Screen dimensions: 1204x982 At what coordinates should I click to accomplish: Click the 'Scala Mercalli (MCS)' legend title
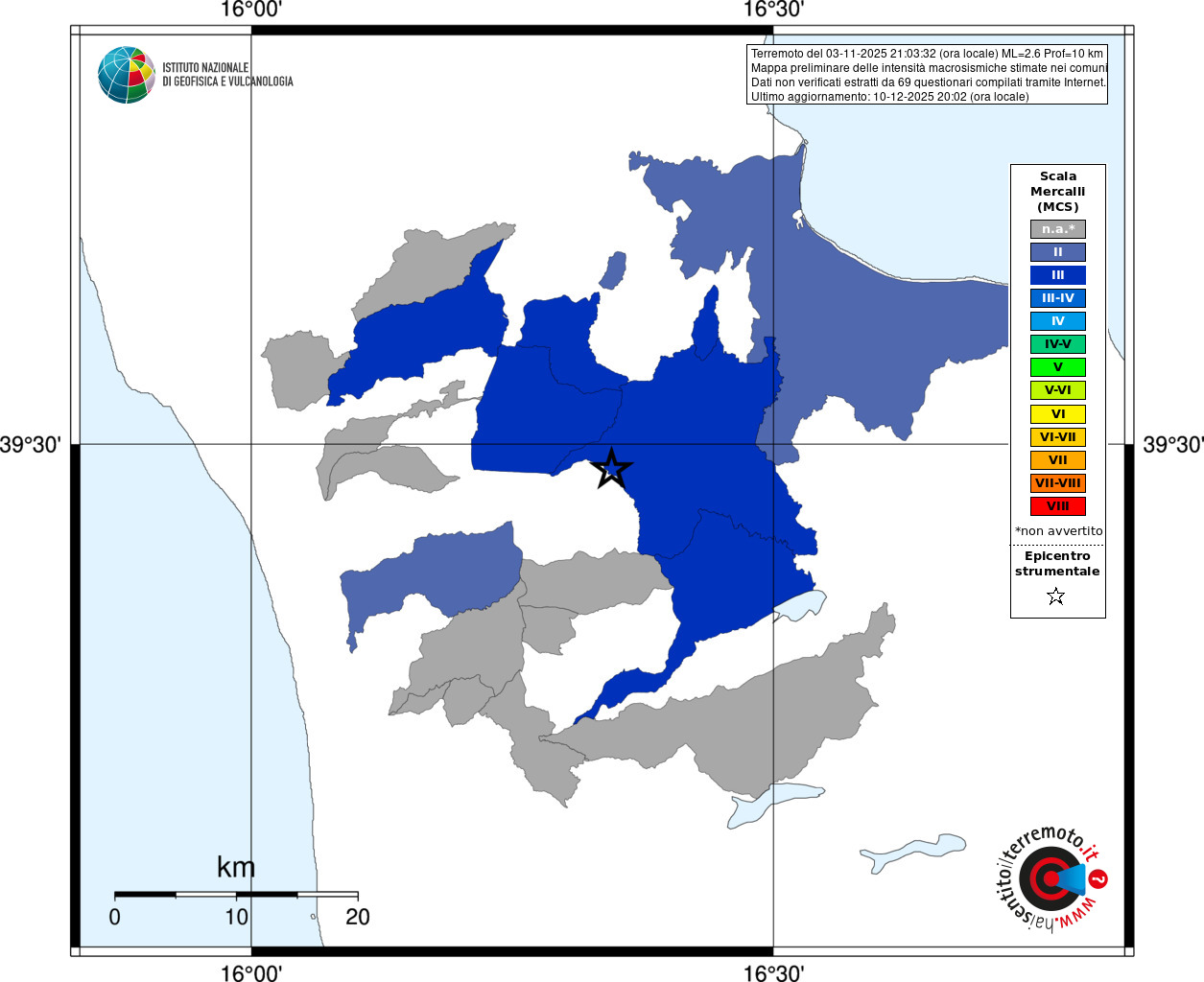[x=1058, y=191]
